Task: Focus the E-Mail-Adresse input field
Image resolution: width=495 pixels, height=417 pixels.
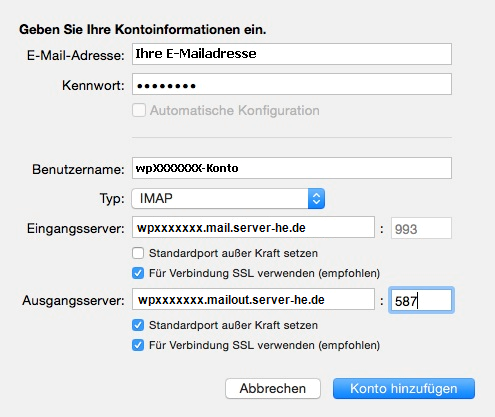Action: (x=292, y=54)
